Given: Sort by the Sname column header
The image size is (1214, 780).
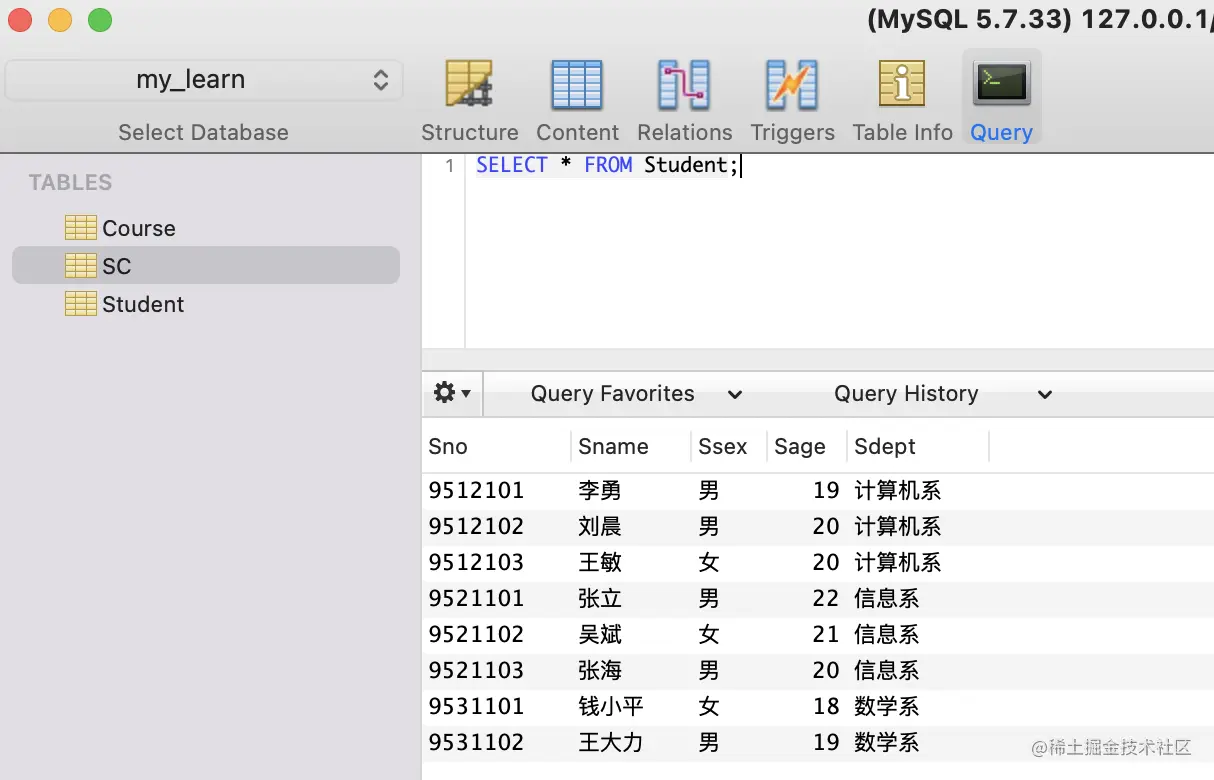Looking at the screenshot, I should point(631,447).
